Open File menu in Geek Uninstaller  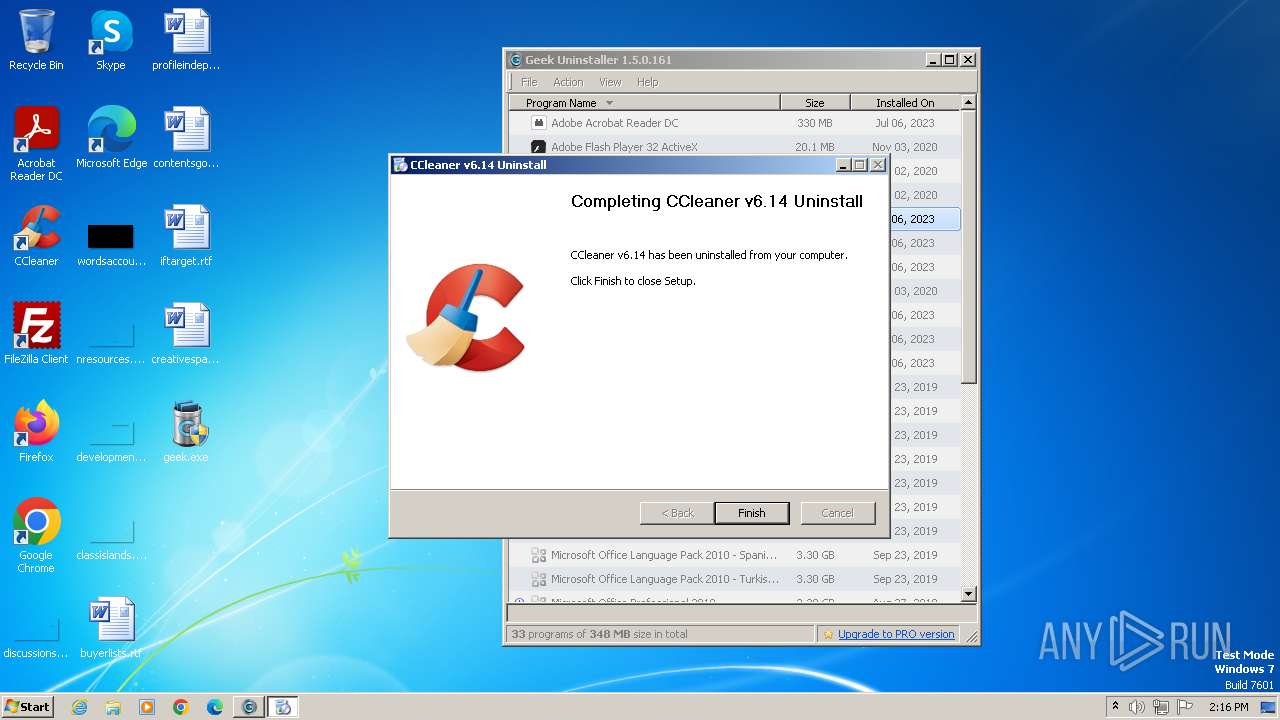[x=529, y=82]
